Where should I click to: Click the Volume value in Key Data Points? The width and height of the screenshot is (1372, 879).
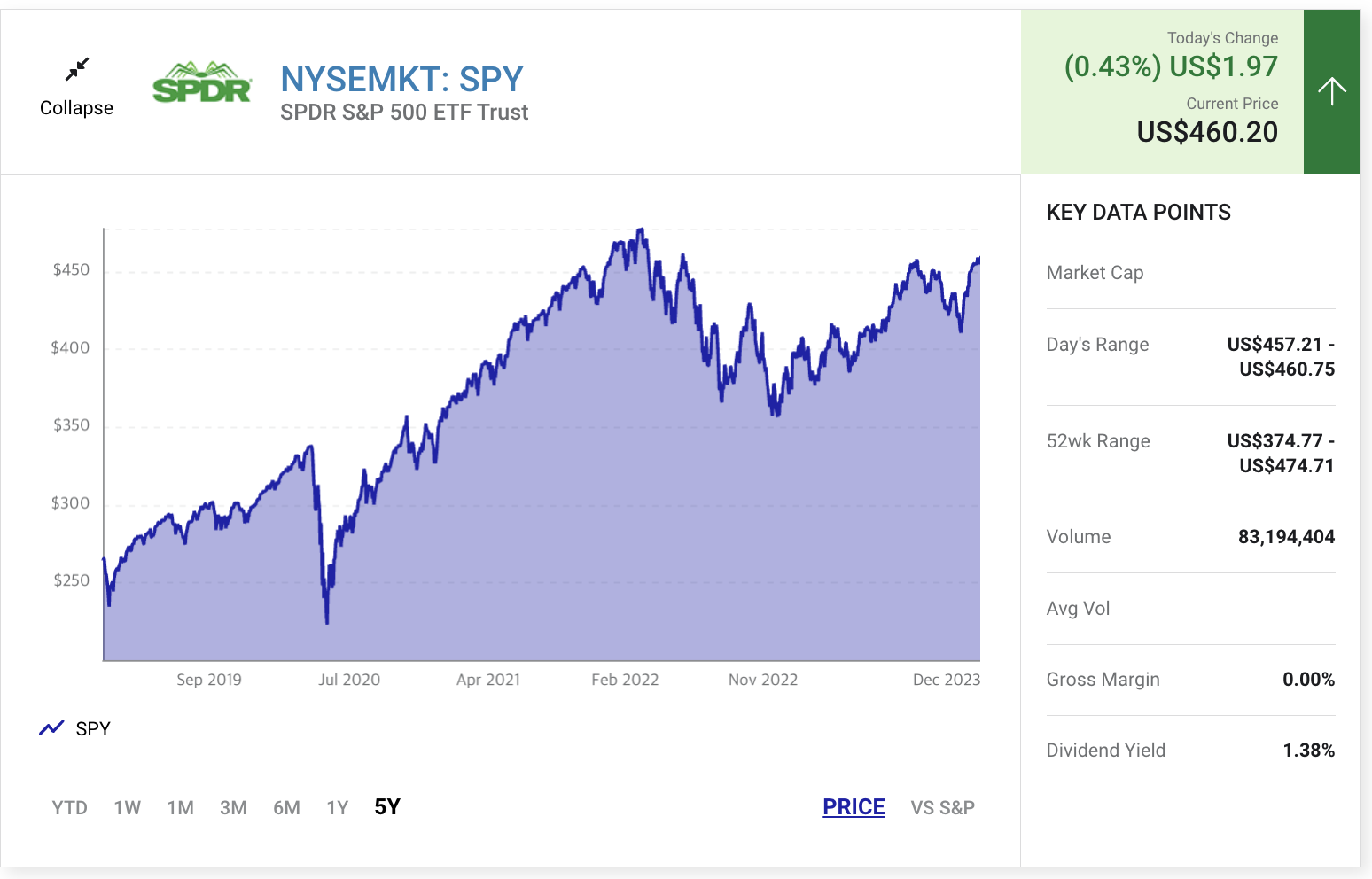tap(1287, 536)
